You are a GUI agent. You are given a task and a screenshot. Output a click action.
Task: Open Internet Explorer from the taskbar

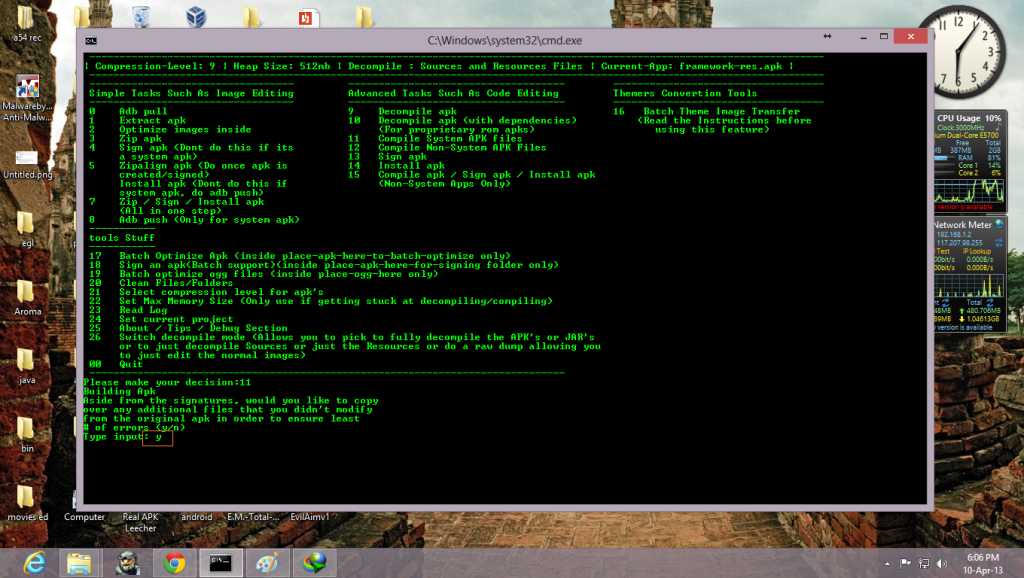point(34,562)
